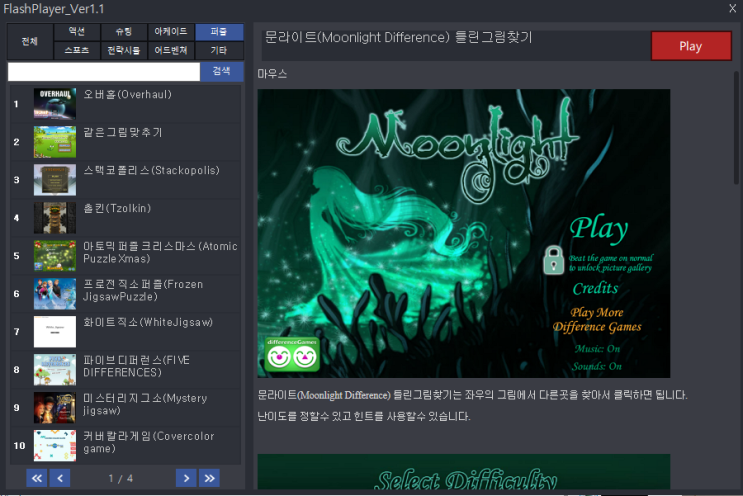The width and height of the screenshot is (743, 496).
Task: Open the Overhaul game thumbnail
Action: coord(55,104)
